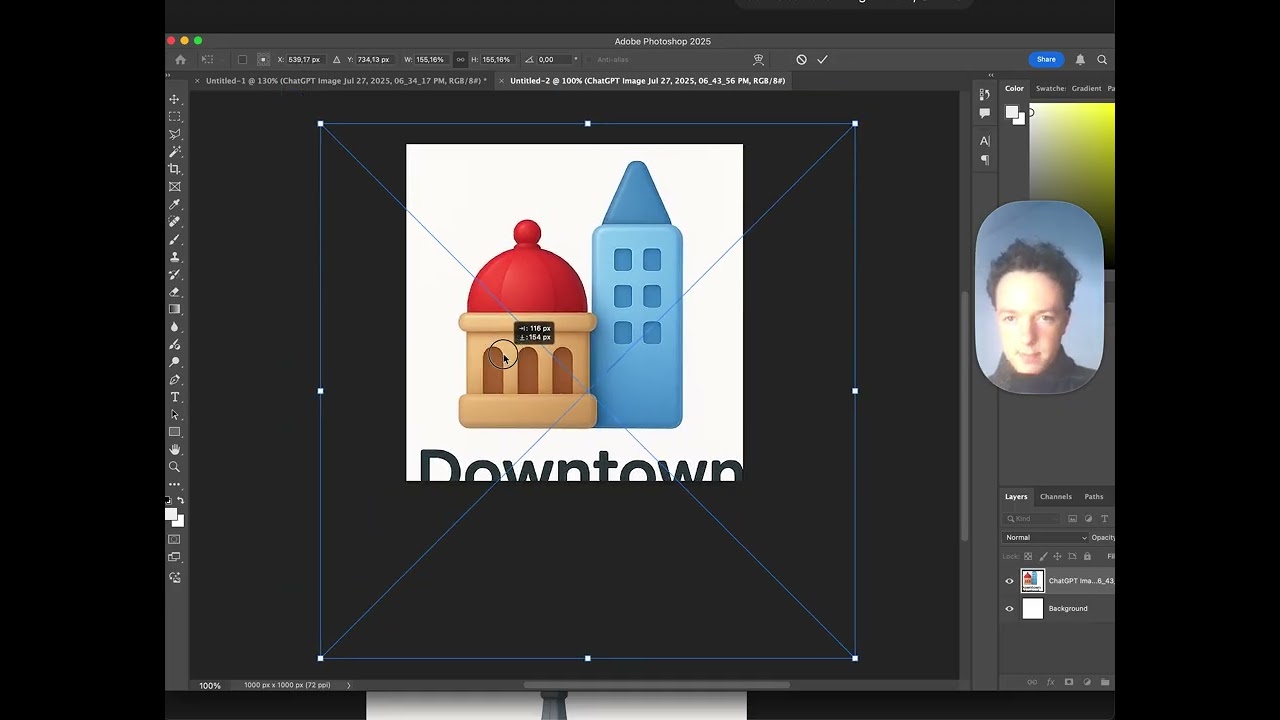This screenshot has width=1280, height=720.
Task: Select the Brush tool
Action: click(x=174, y=239)
